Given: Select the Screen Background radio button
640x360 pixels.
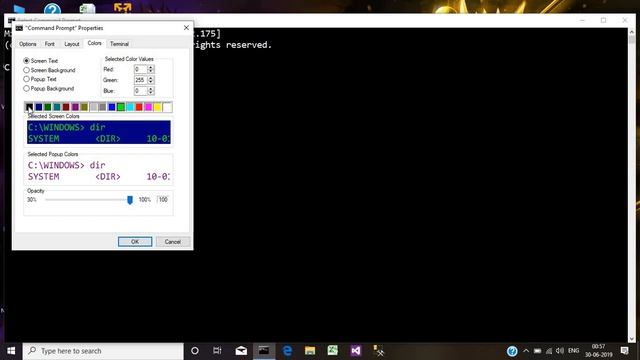Looking at the screenshot, I should (x=26, y=70).
